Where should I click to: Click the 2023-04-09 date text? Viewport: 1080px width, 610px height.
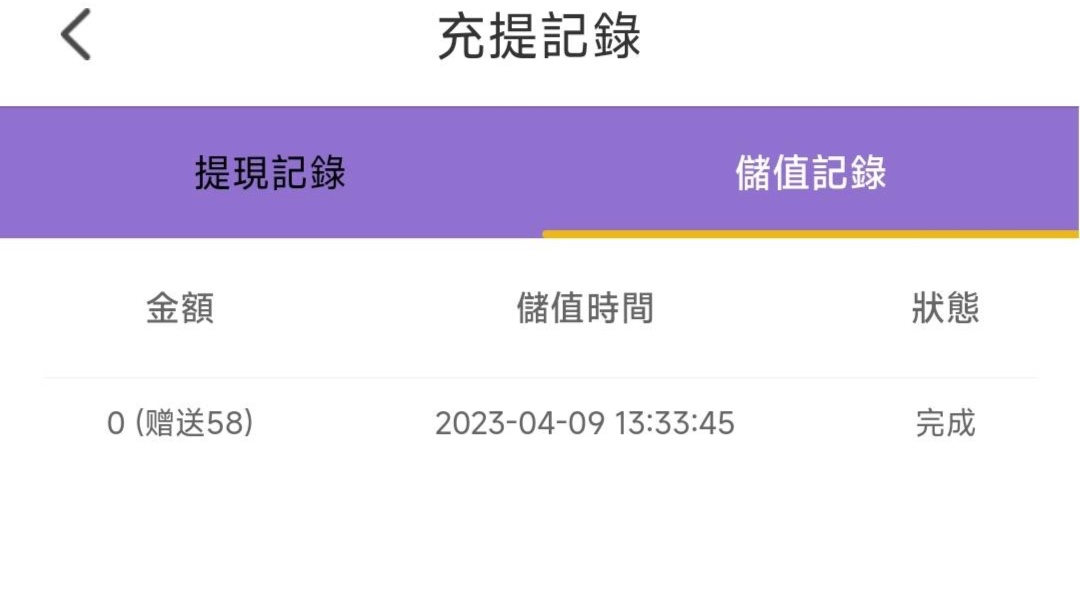(520, 423)
